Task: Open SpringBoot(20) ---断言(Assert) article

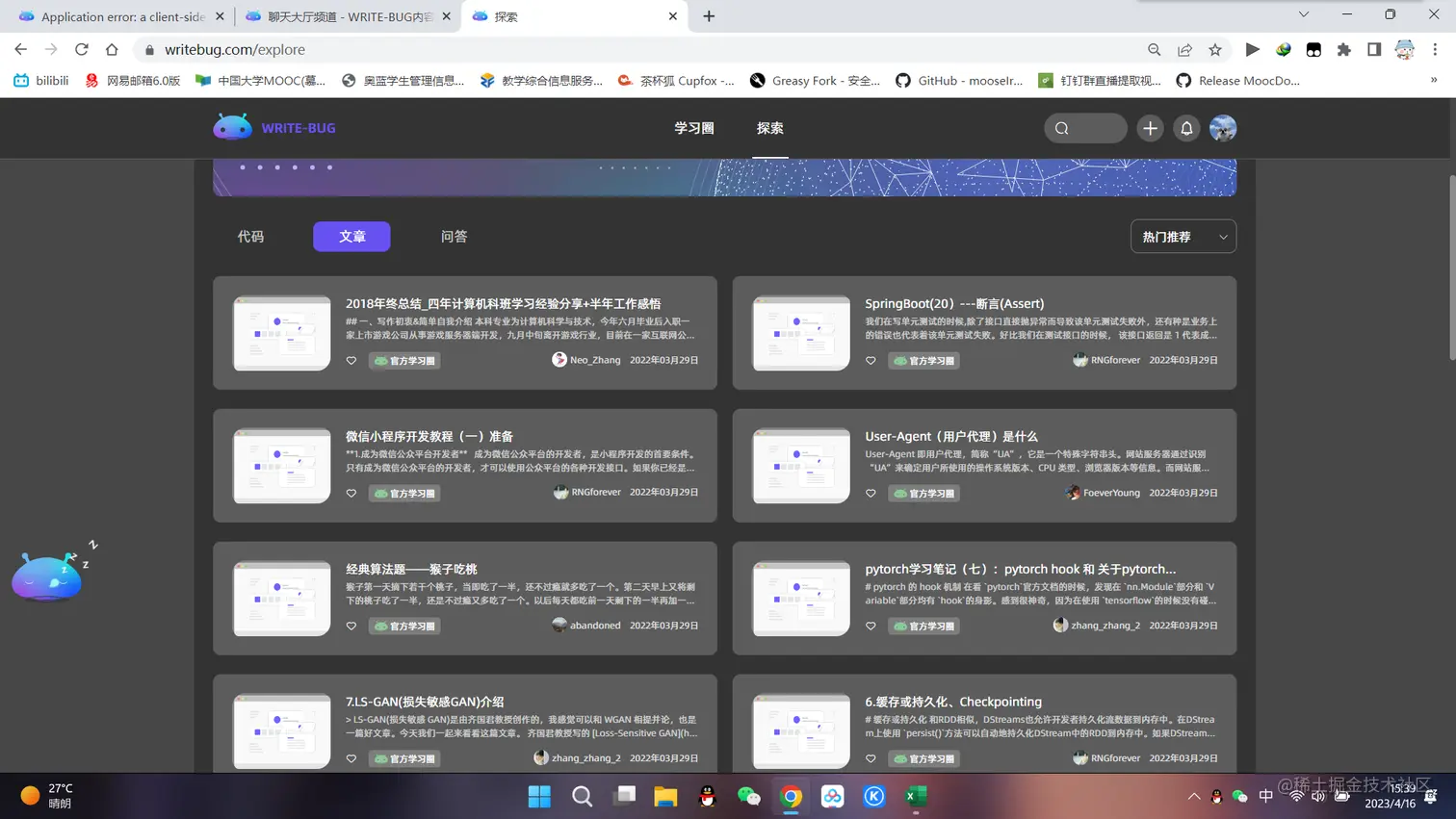Action: [954, 303]
